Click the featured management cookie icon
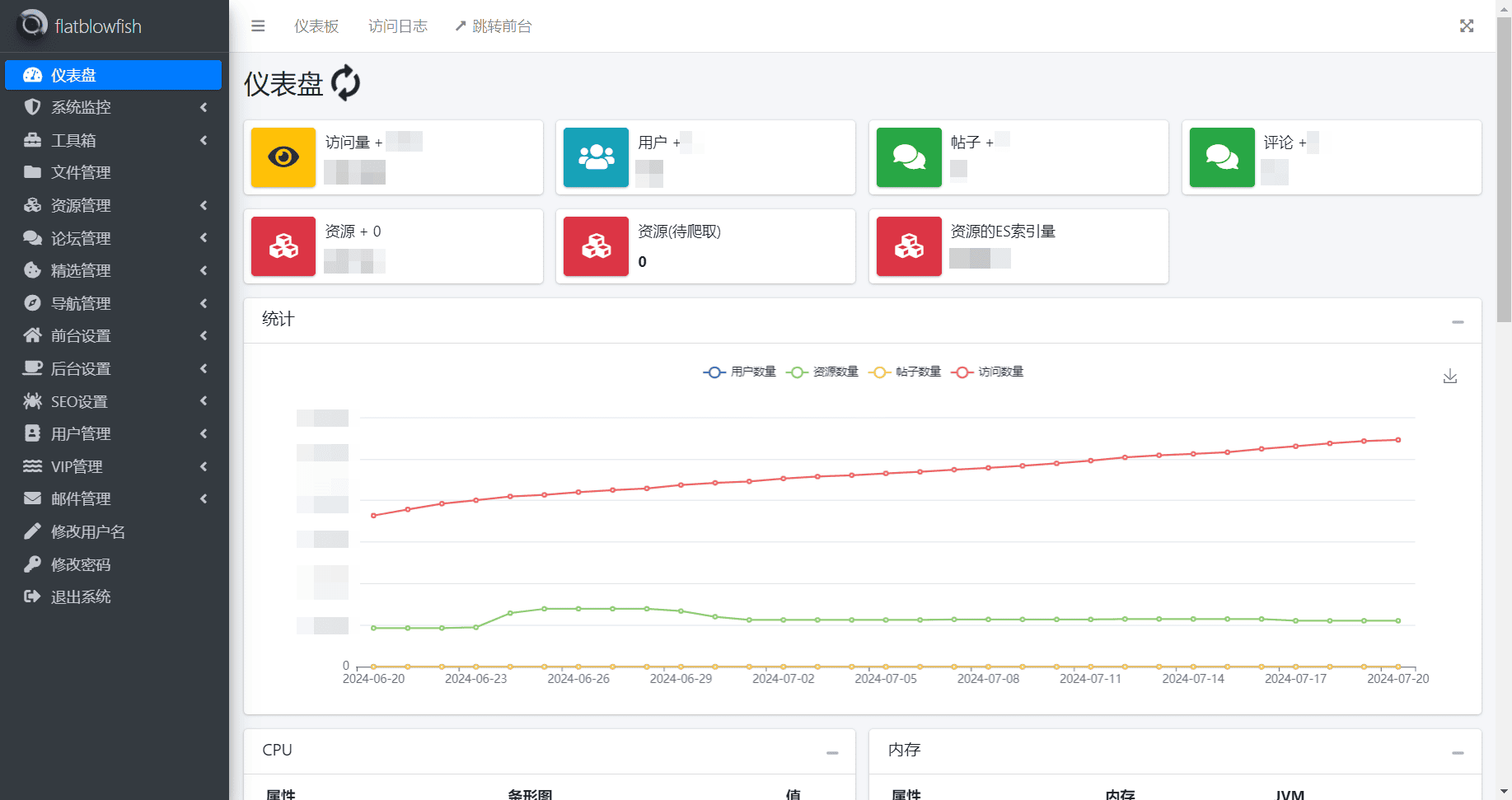The width and height of the screenshot is (1512, 800). pos(33,270)
